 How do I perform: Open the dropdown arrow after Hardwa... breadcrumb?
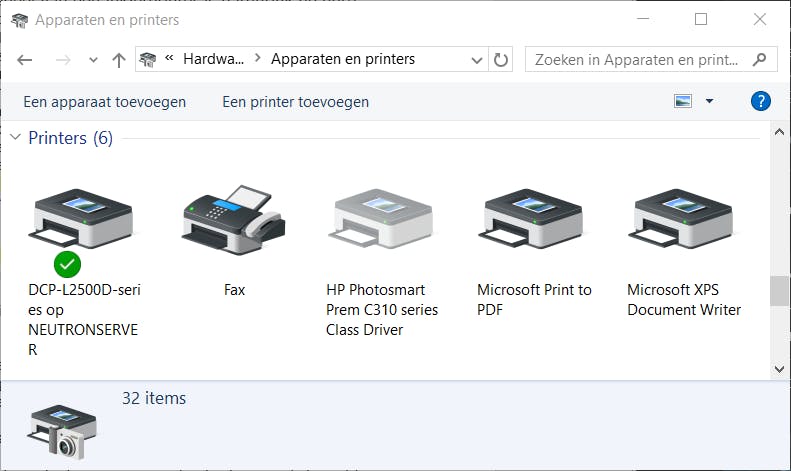[258, 58]
